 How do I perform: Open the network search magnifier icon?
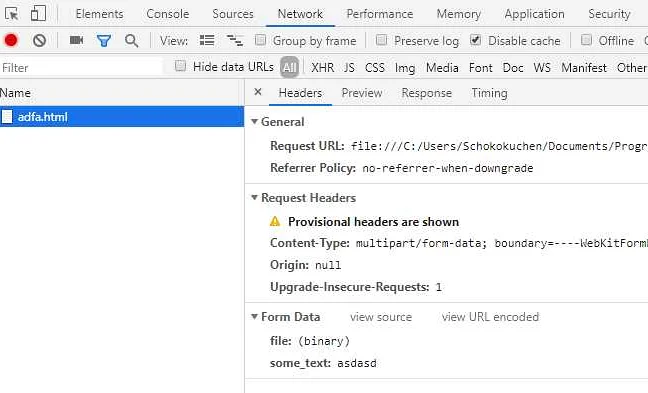[131, 40]
